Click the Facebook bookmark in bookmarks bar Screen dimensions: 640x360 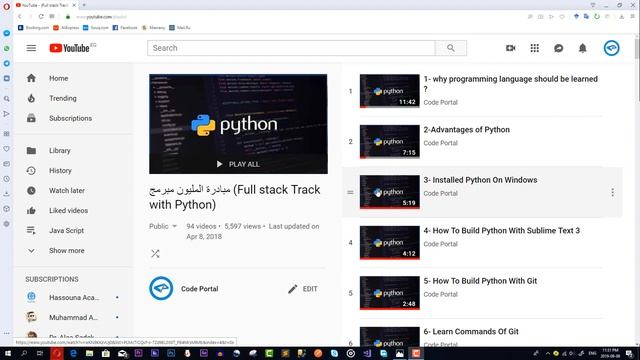click(125, 28)
